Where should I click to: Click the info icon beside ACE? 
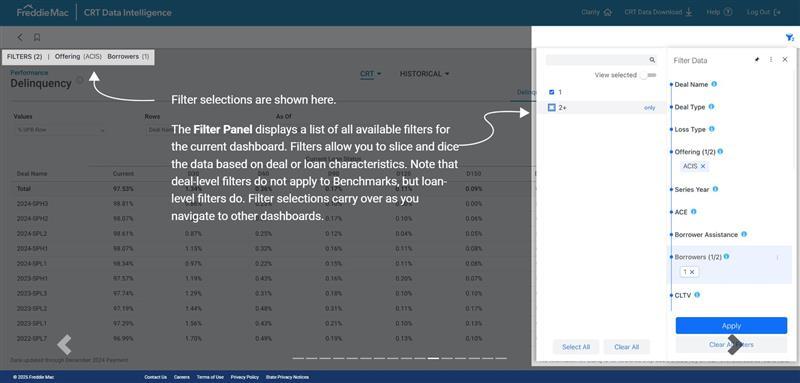coord(693,212)
